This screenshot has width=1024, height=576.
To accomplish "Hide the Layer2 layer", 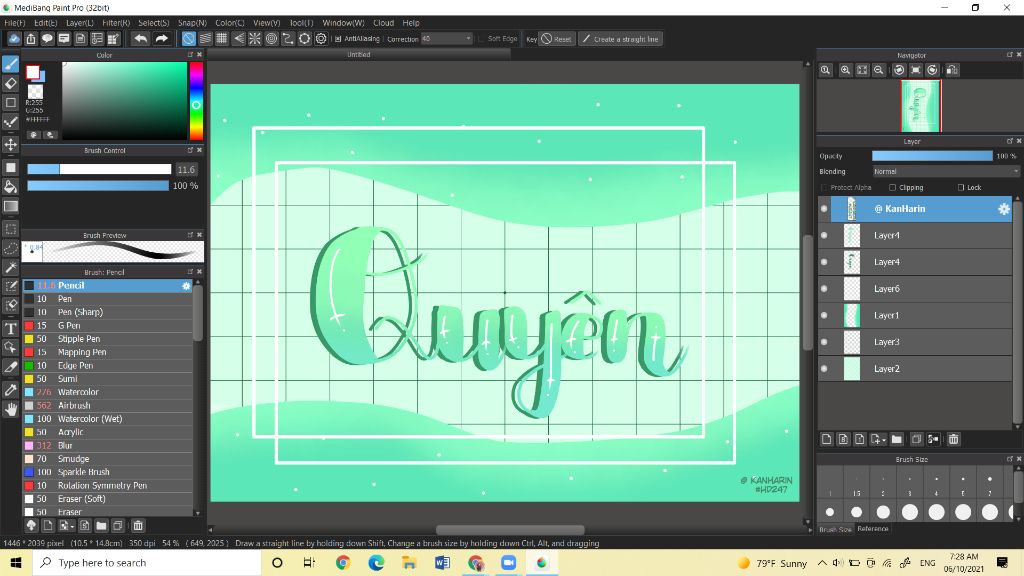I will click(824, 369).
